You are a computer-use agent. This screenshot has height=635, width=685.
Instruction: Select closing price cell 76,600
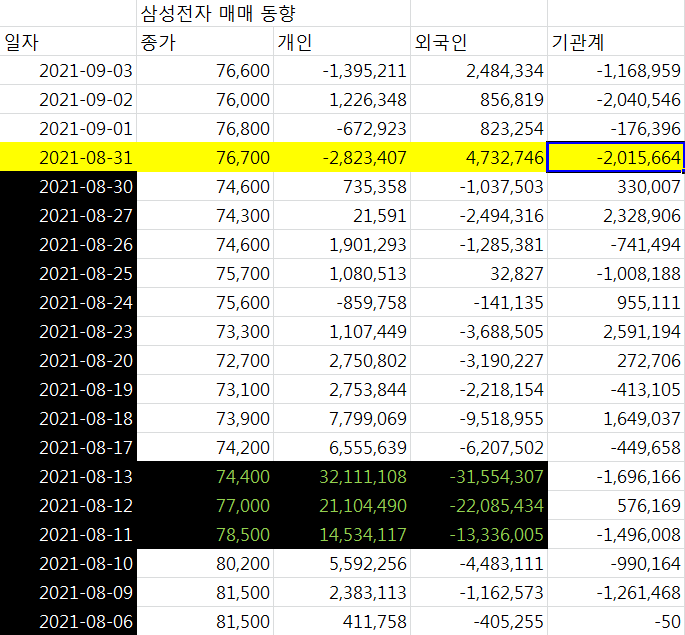[205, 70]
